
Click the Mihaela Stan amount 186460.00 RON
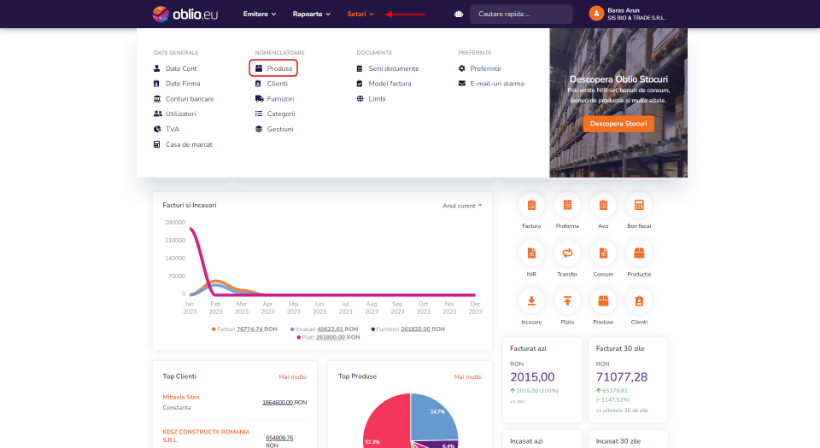(284, 403)
